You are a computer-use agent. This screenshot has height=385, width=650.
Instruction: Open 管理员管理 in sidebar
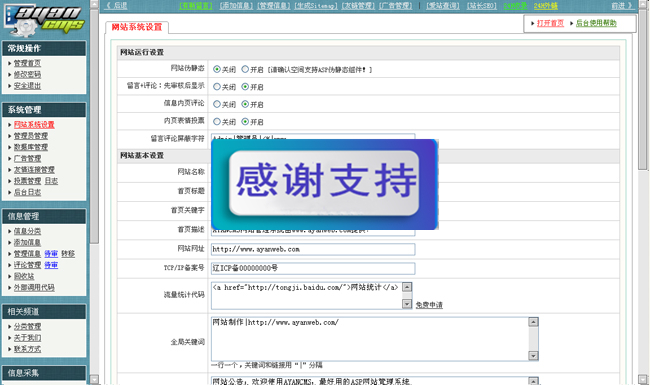click(31, 136)
